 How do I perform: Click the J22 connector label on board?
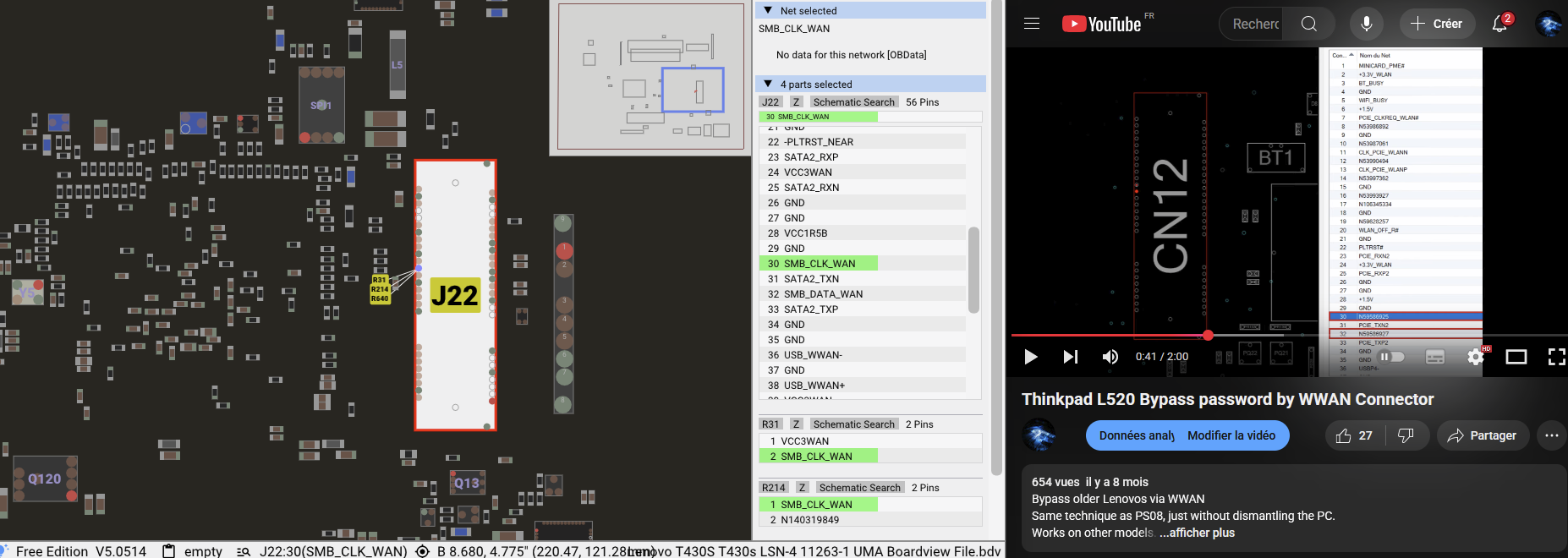455,295
